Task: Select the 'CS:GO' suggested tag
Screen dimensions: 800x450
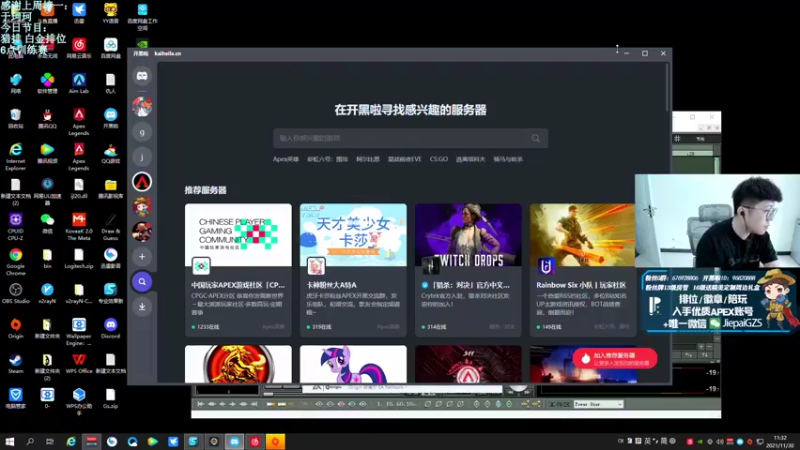Action: click(439, 159)
